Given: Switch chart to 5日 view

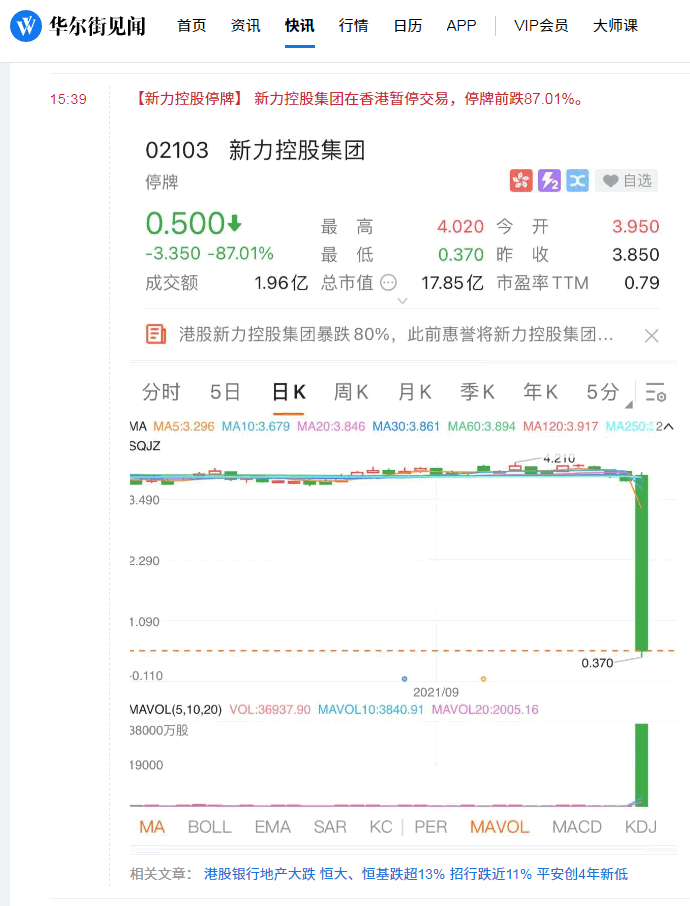Looking at the screenshot, I should (x=225, y=392).
